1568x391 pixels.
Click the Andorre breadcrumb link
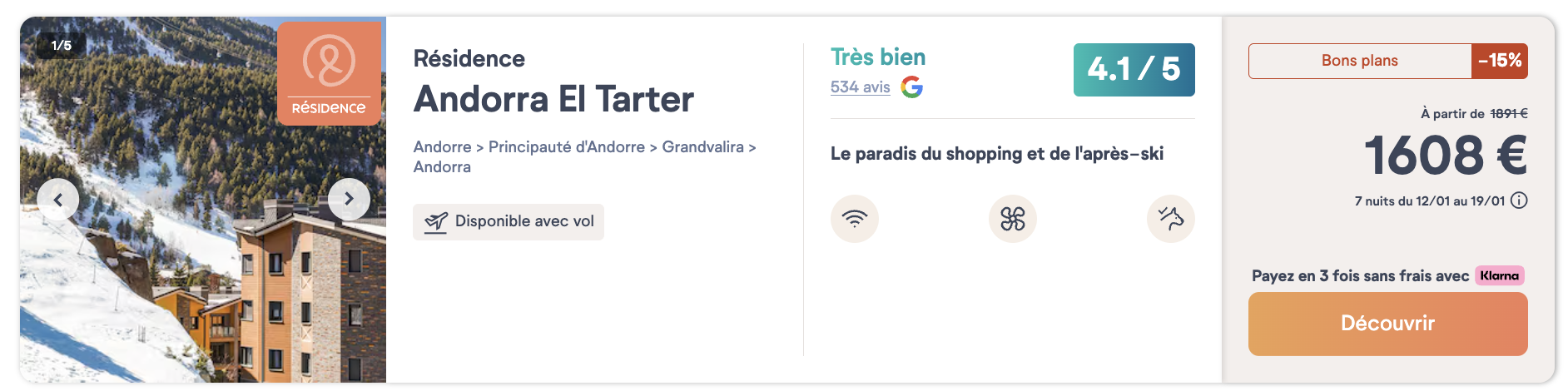(442, 147)
